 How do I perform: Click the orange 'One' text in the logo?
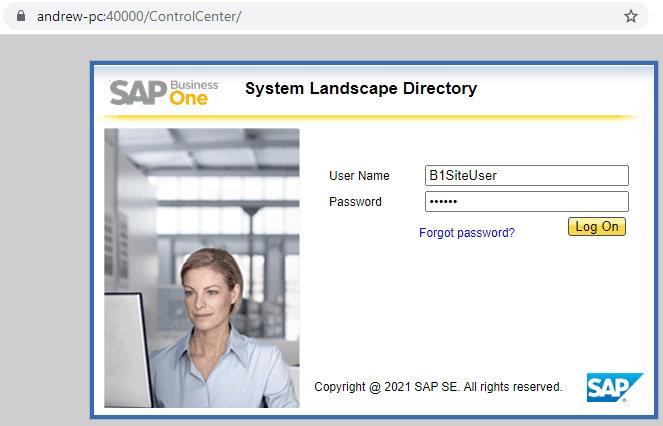pyautogui.click(x=192, y=99)
